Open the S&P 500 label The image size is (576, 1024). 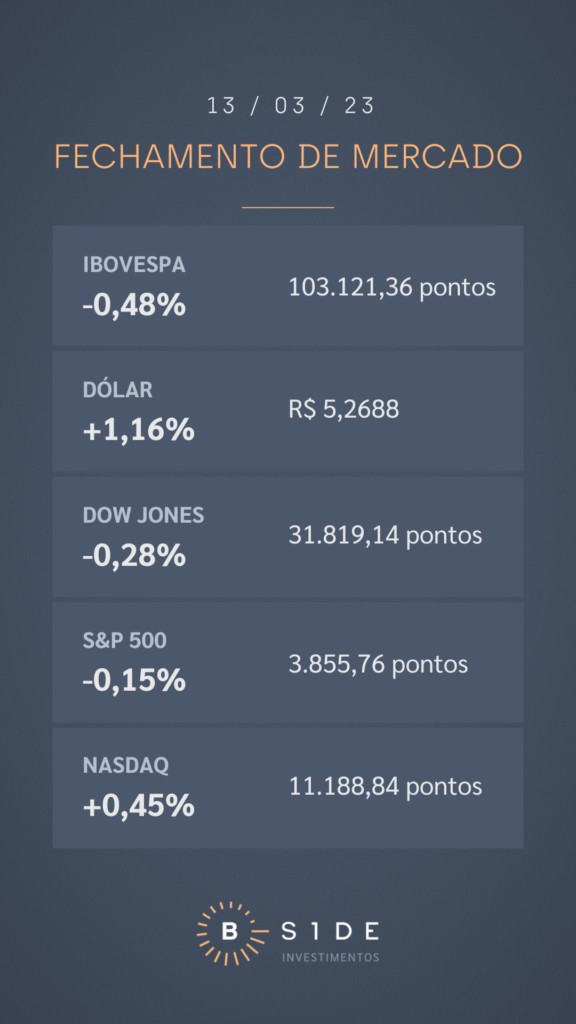(x=125, y=641)
